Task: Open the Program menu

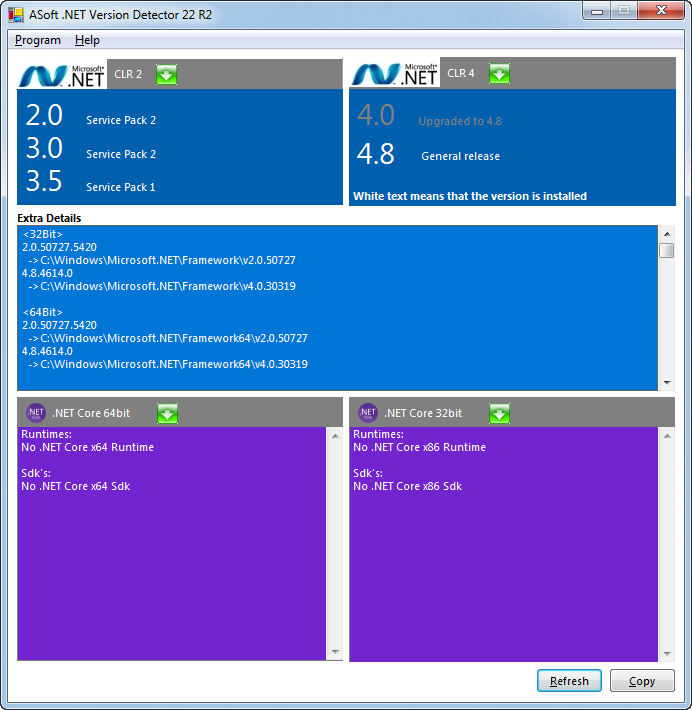Action: 38,40
